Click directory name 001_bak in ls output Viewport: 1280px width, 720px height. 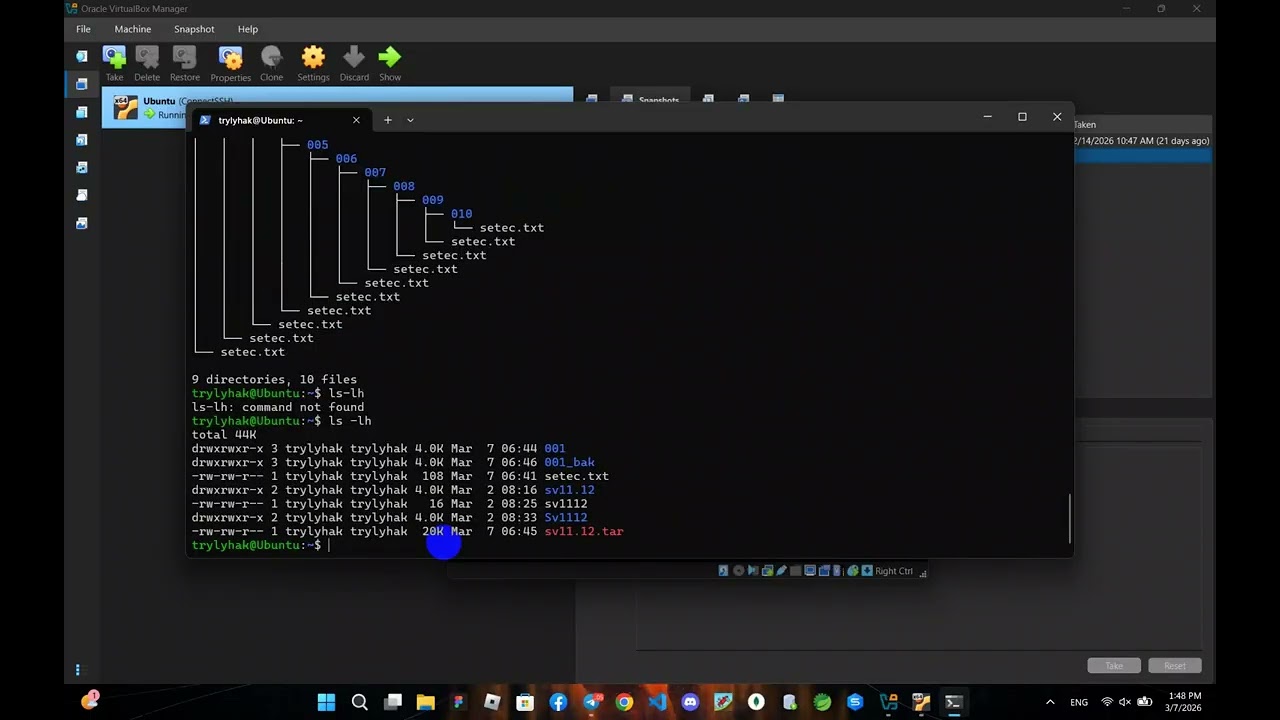[569, 462]
